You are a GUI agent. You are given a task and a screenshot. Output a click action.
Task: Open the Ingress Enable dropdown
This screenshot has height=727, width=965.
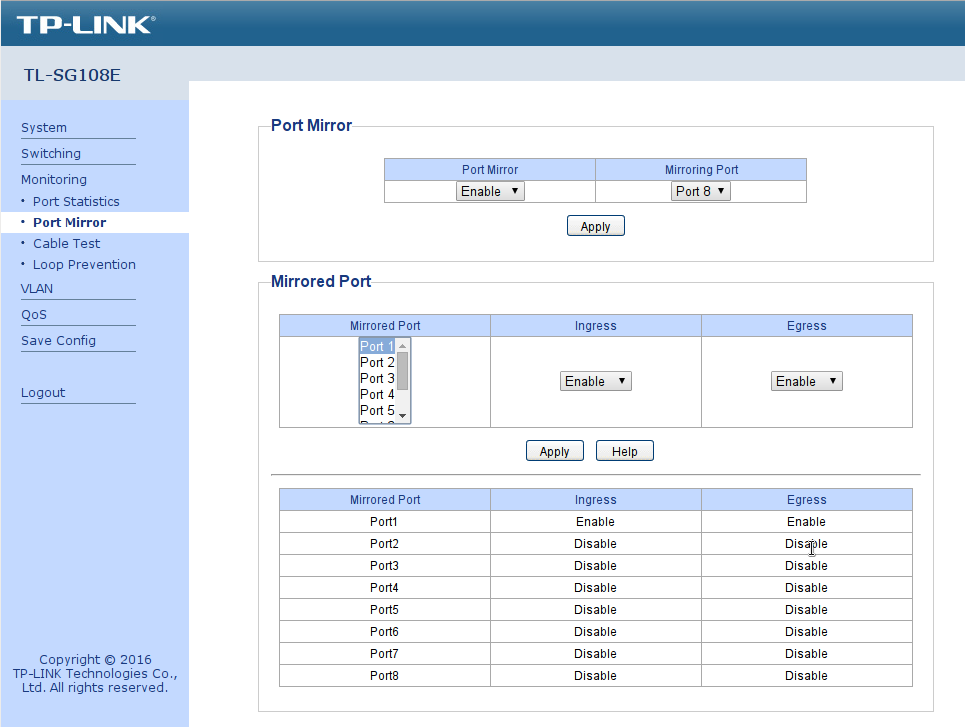coord(595,381)
